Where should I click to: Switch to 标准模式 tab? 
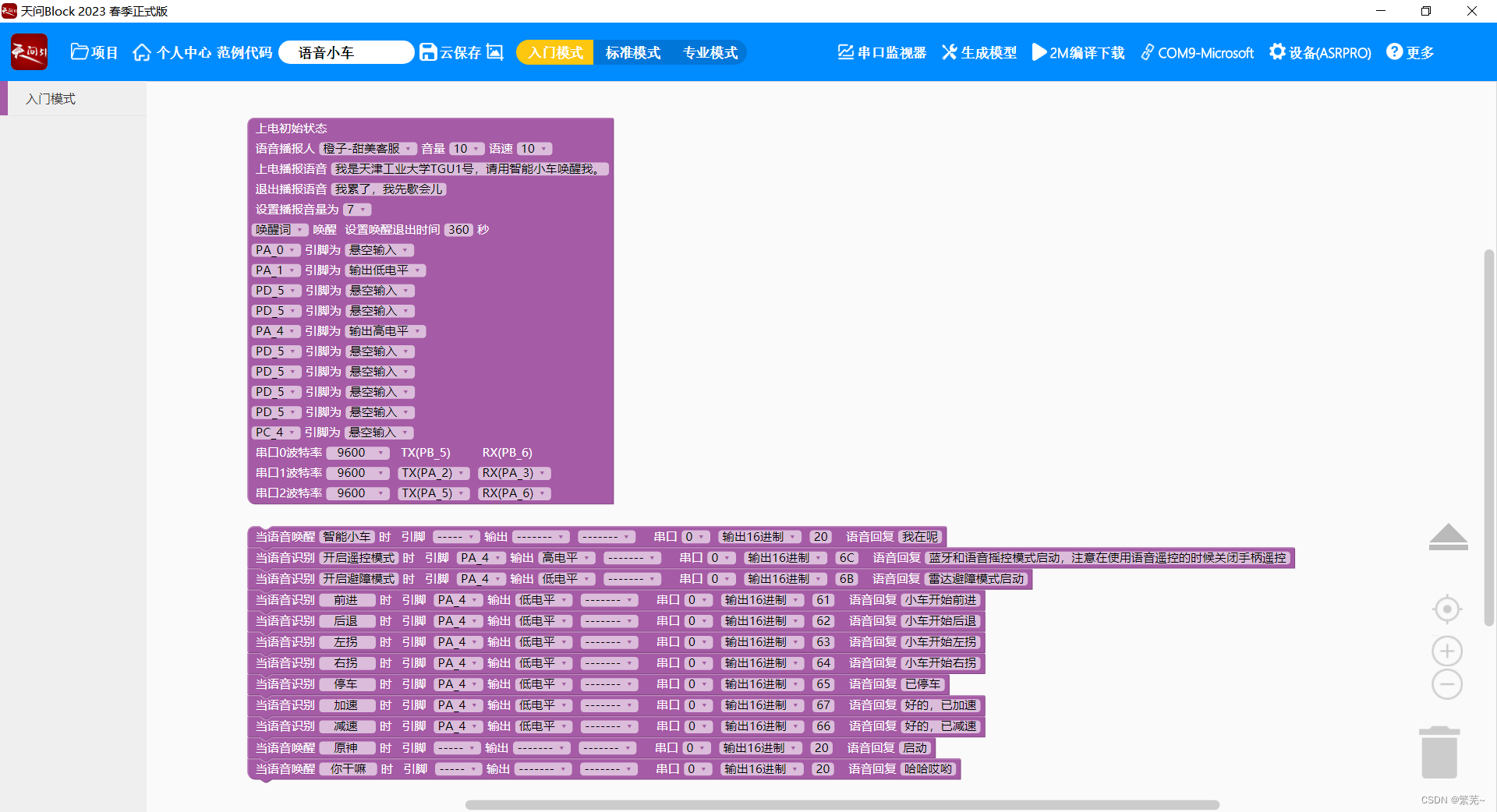[632, 52]
